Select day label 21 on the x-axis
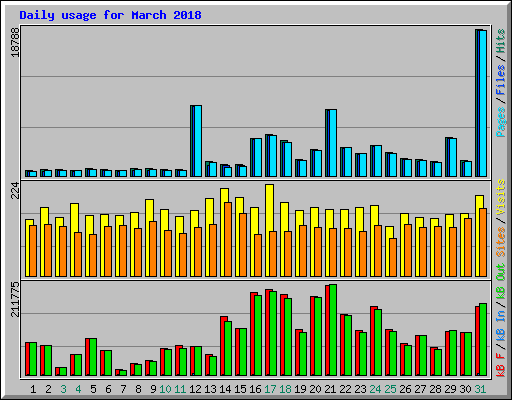This screenshot has height=400, width=512. [330, 389]
